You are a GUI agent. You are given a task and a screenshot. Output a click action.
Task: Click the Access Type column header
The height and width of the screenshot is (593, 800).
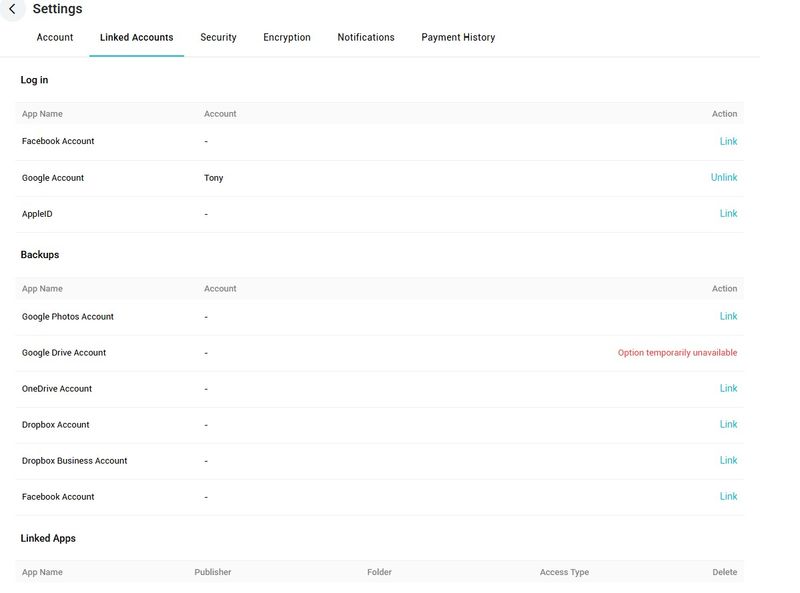click(564, 573)
